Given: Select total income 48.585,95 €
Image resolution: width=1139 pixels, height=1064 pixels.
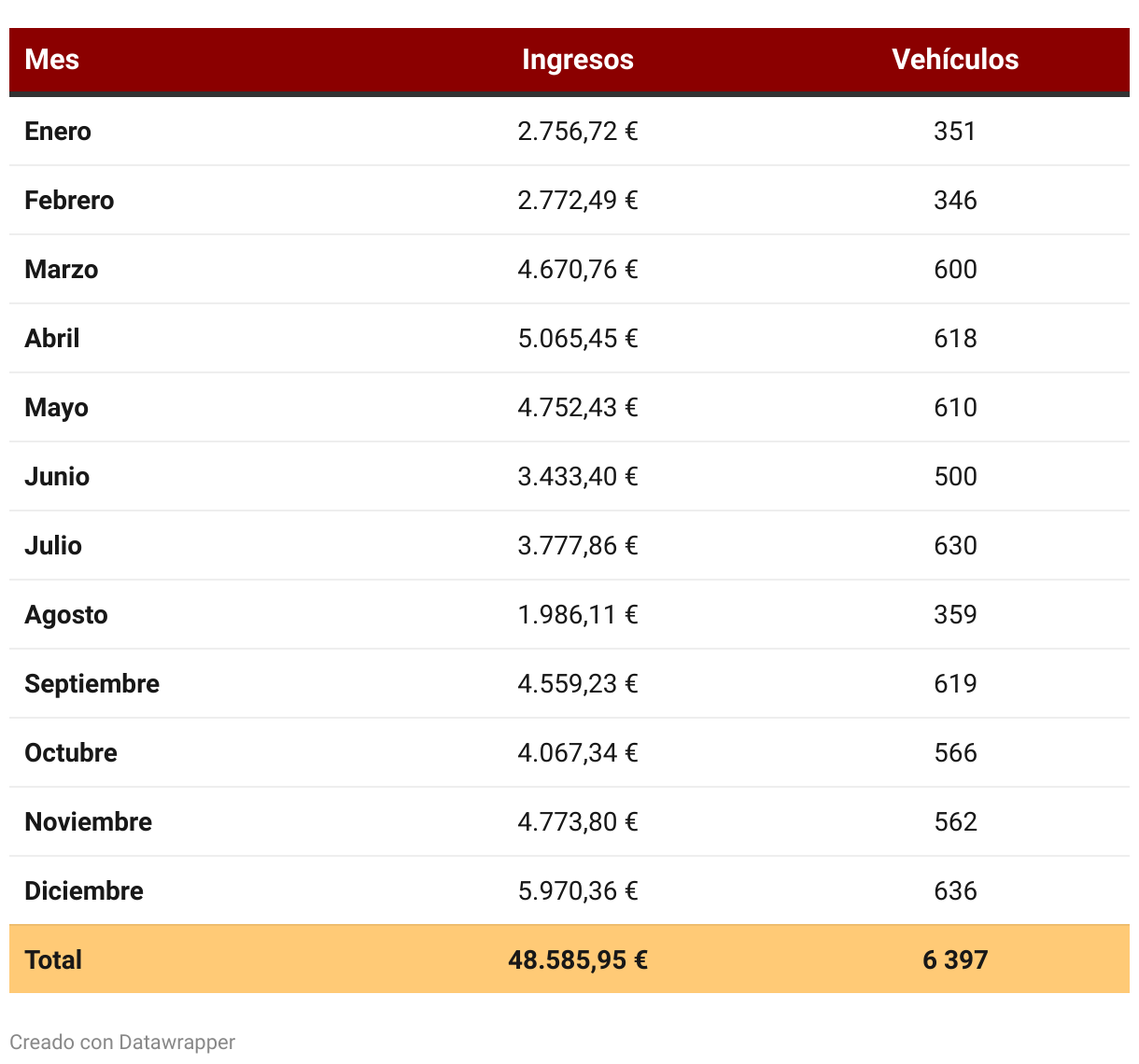Looking at the screenshot, I should (x=577, y=960).
